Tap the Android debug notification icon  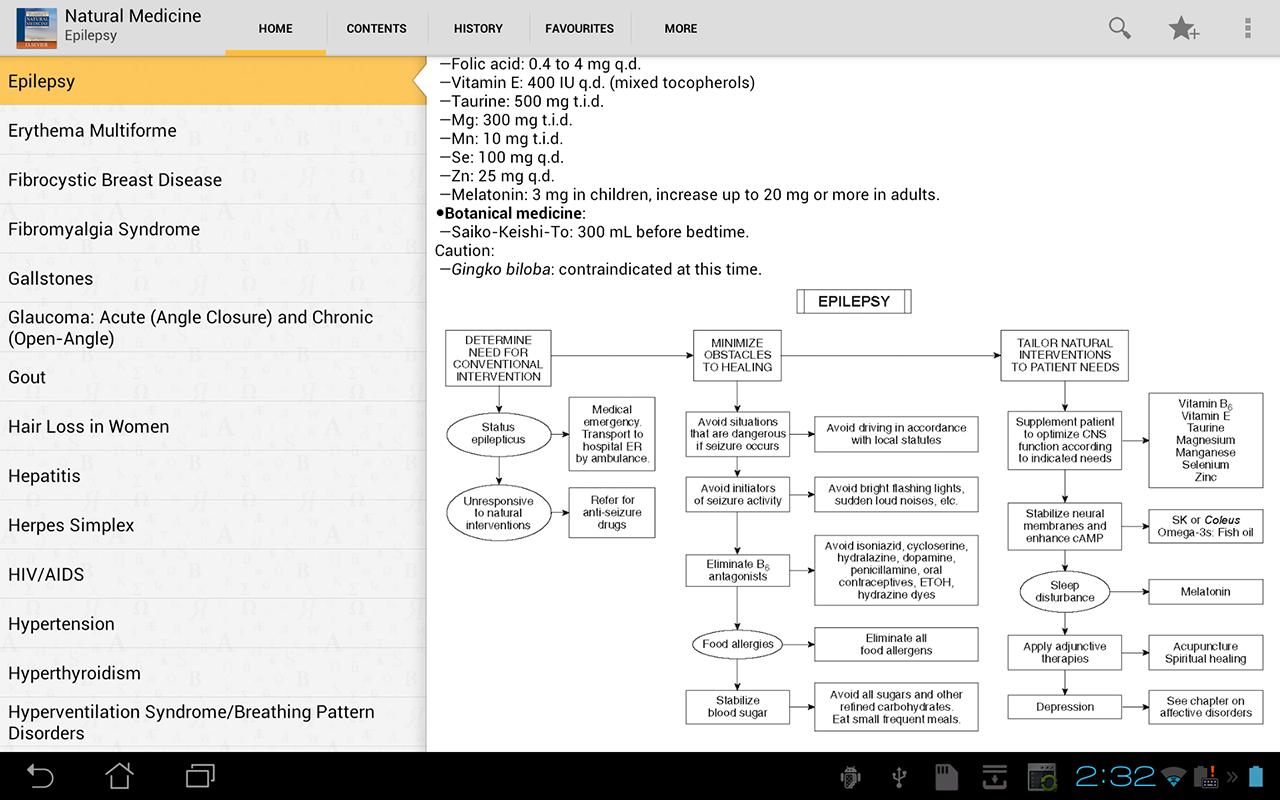pos(852,777)
